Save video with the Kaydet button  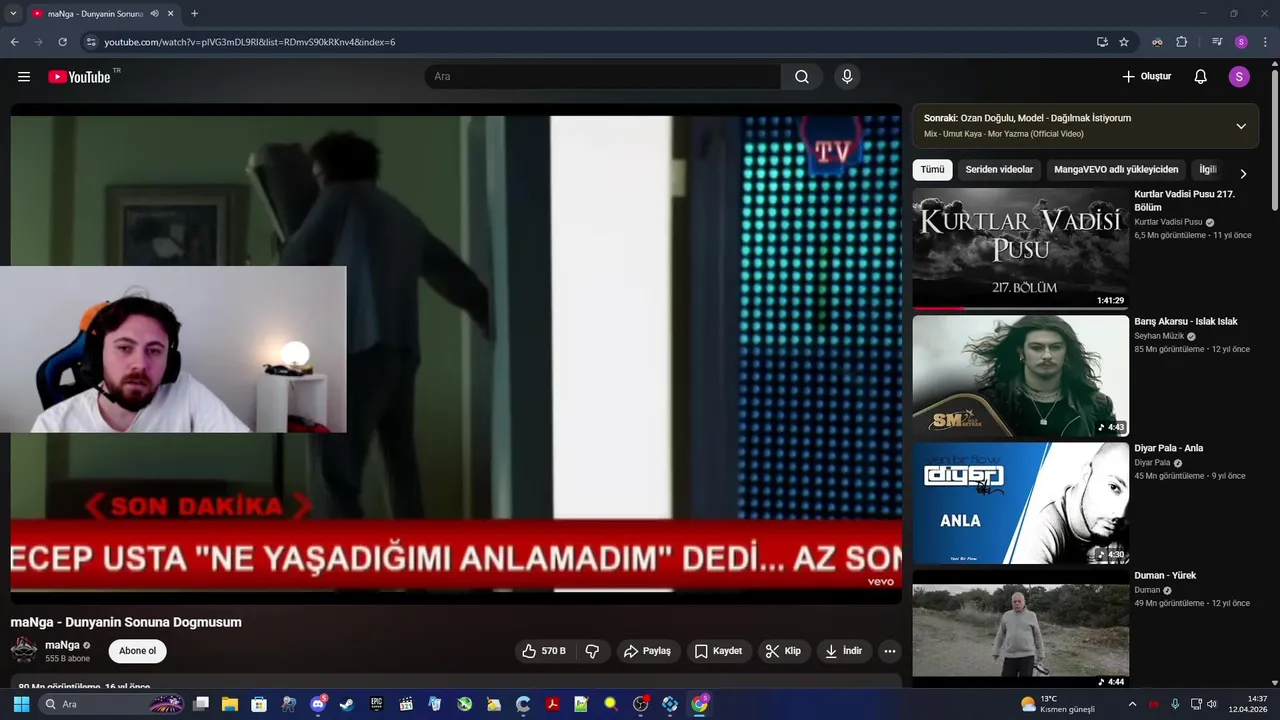(719, 651)
